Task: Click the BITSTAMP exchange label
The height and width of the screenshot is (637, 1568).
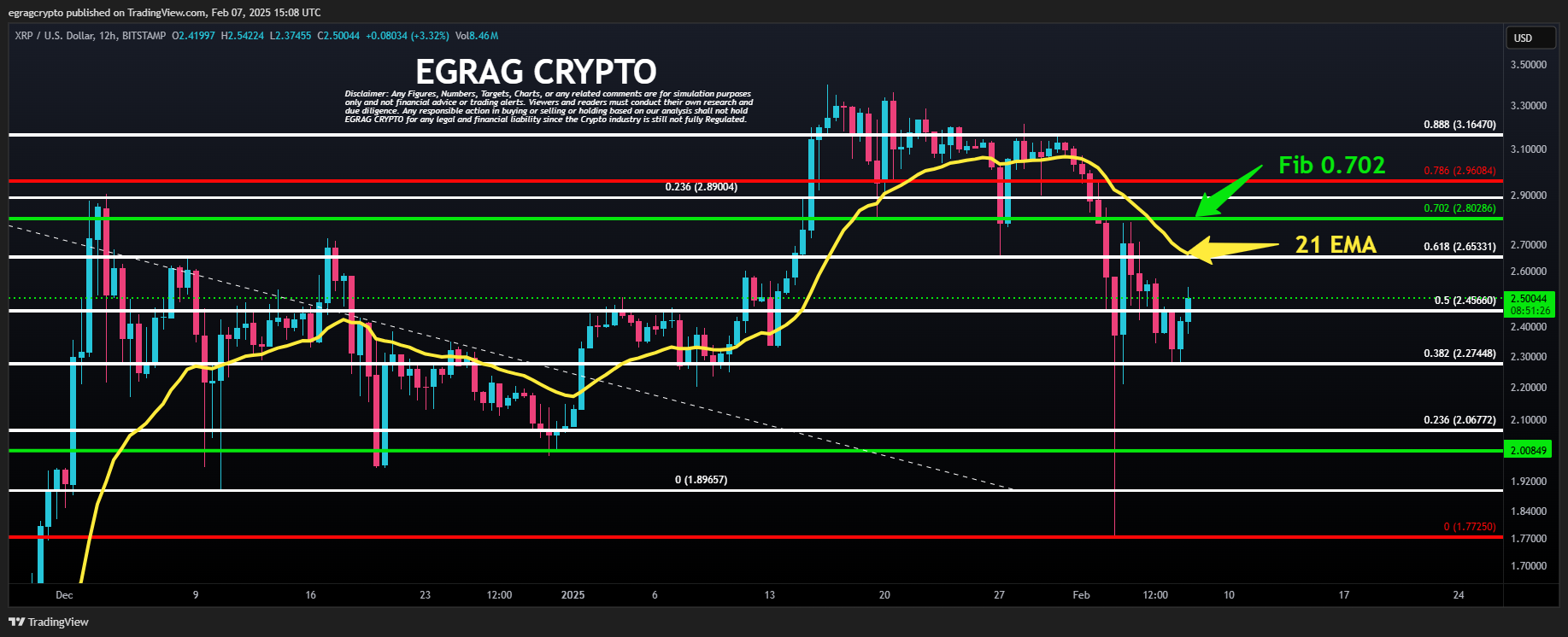Action: coord(144,36)
